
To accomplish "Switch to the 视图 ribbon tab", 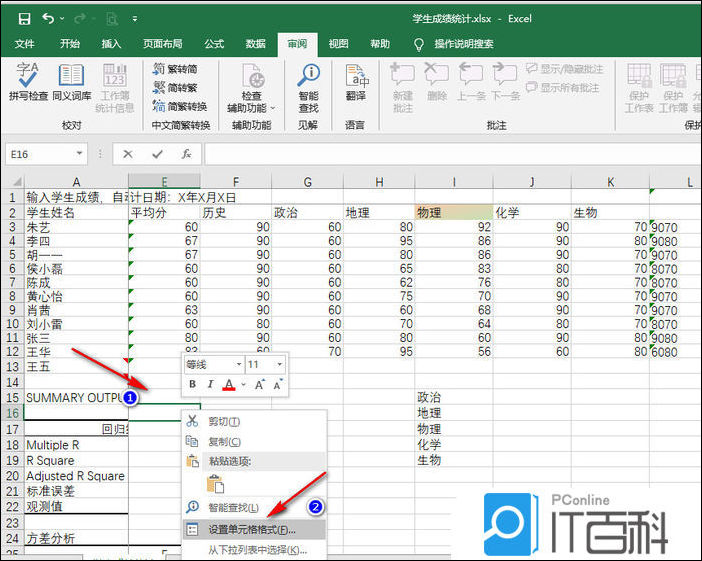I will 338,44.
